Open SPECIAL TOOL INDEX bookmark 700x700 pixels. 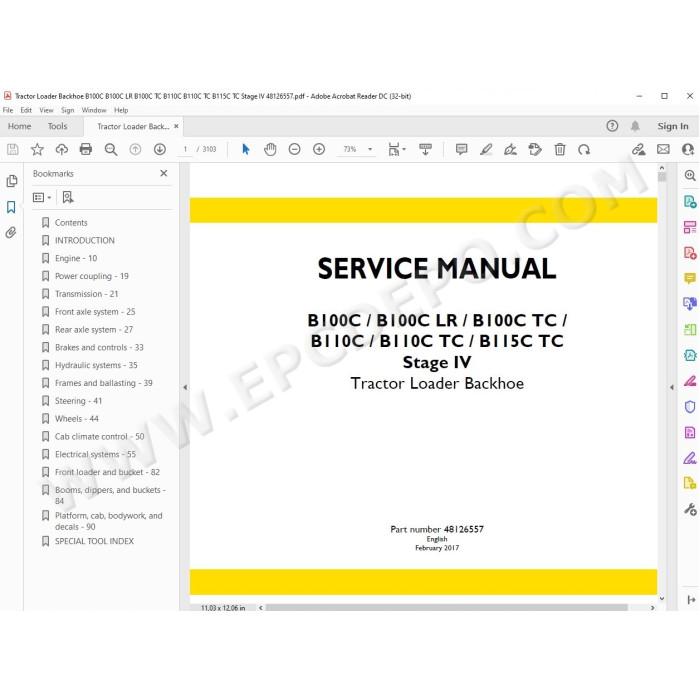pyautogui.click(x=94, y=541)
